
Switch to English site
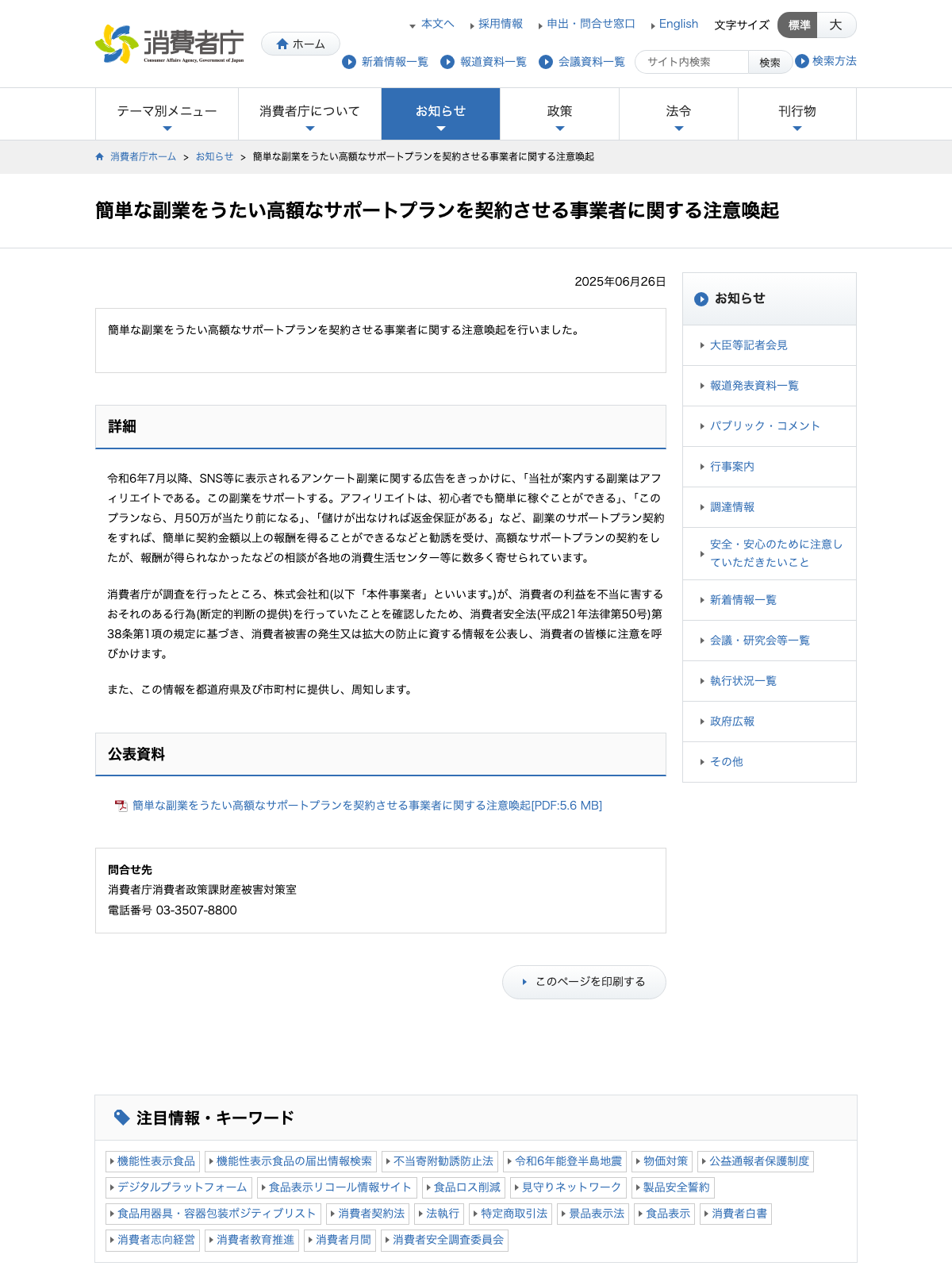678,24
